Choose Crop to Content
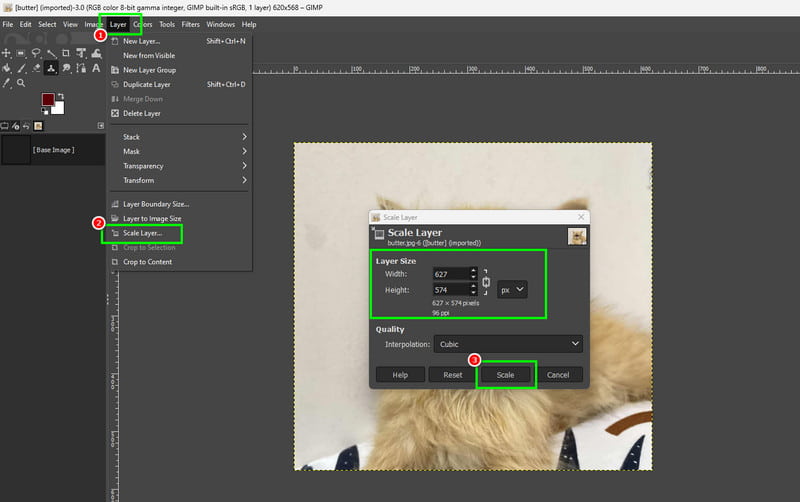 click(179, 262)
